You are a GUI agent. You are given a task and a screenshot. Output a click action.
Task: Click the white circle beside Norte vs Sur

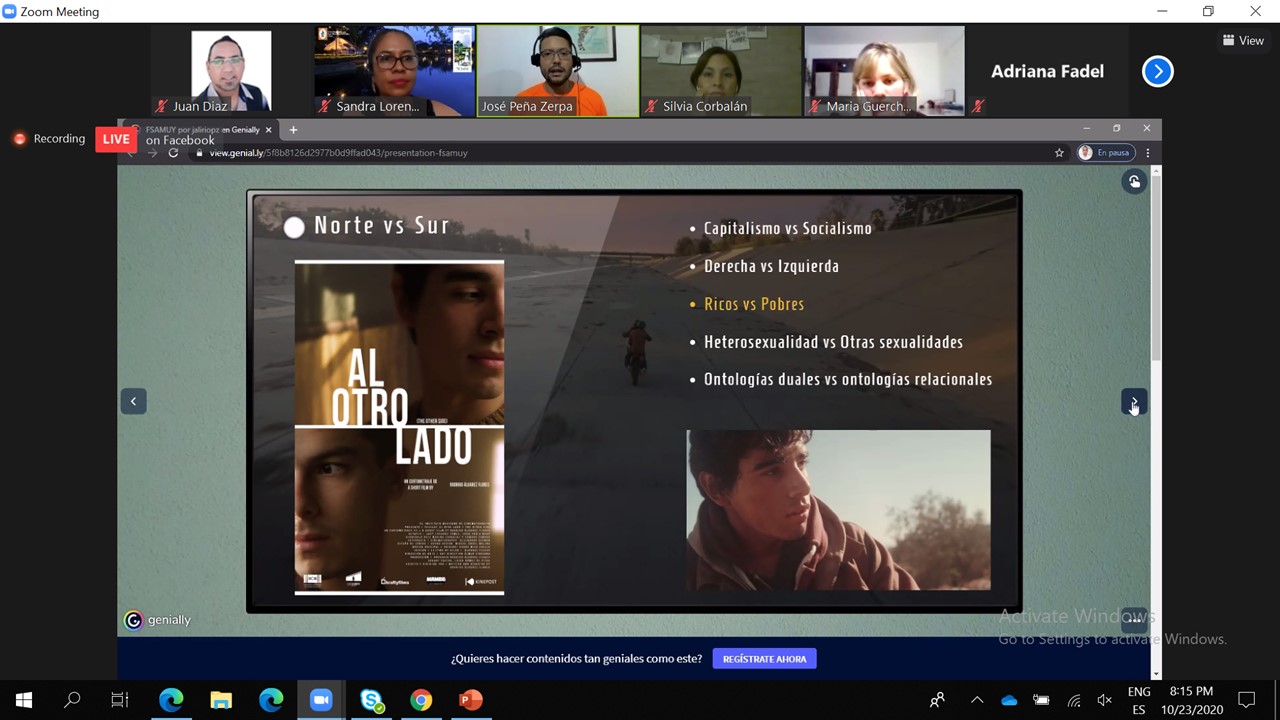294,228
